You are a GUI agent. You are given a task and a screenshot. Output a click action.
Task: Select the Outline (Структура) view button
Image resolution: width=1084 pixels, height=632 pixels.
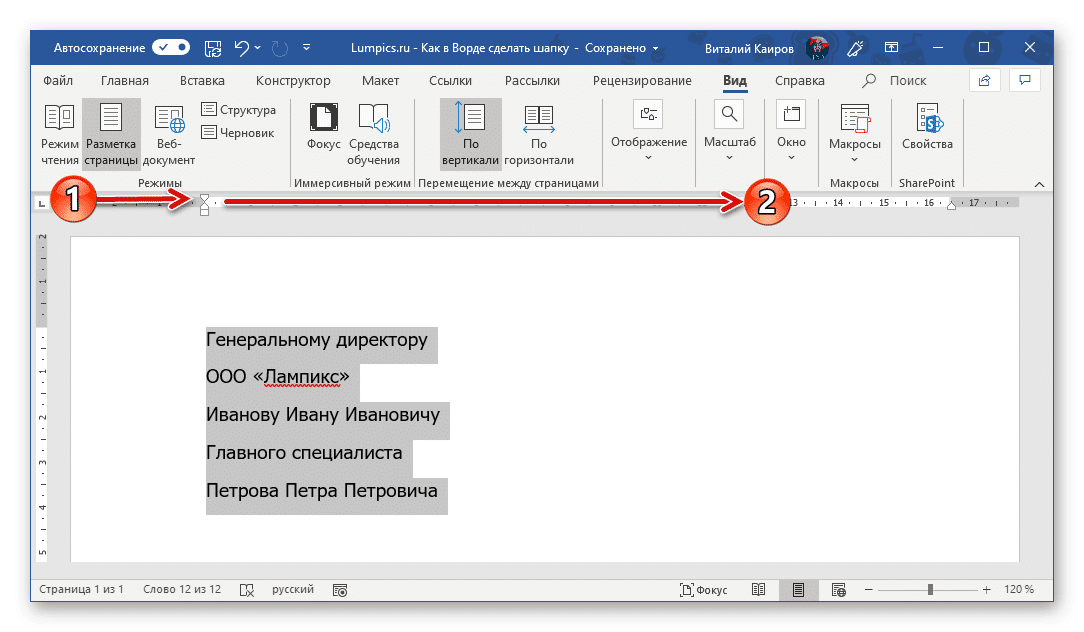pyautogui.click(x=238, y=110)
